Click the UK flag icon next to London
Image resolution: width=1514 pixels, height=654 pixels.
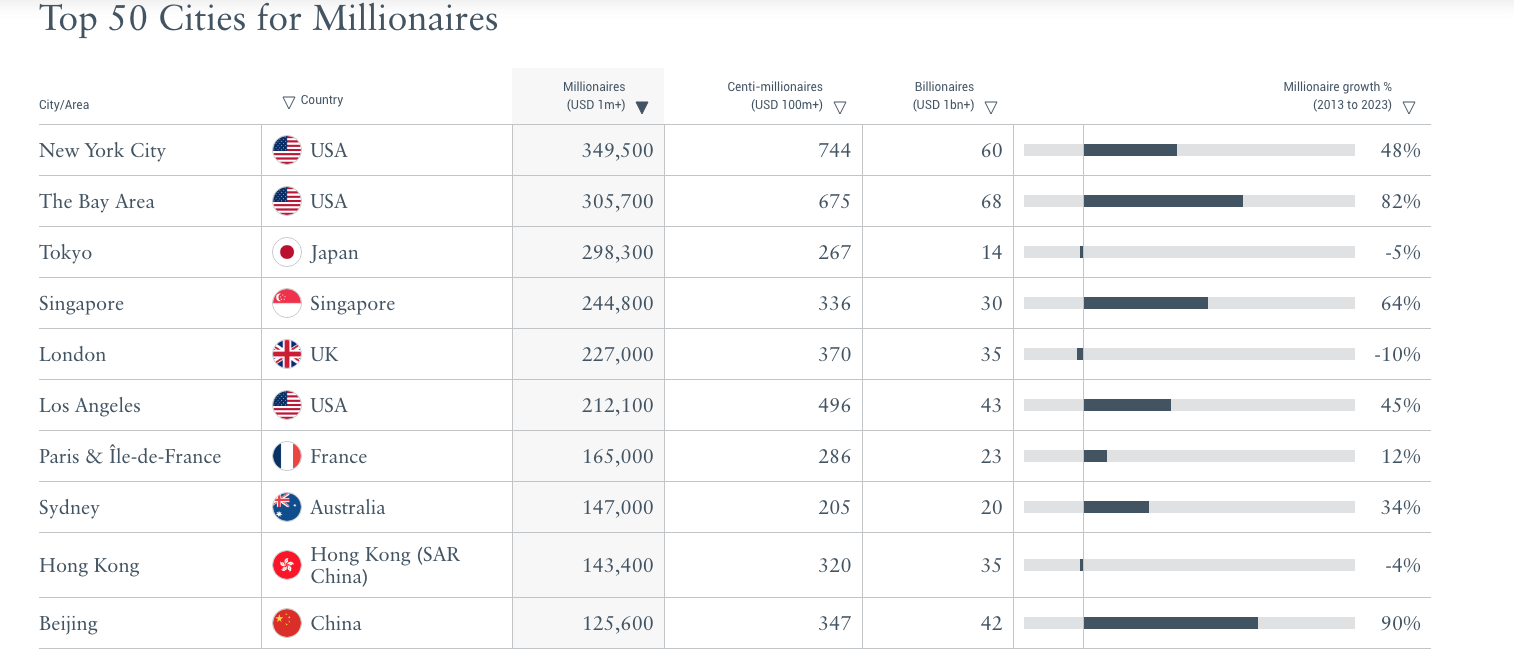(x=287, y=354)
